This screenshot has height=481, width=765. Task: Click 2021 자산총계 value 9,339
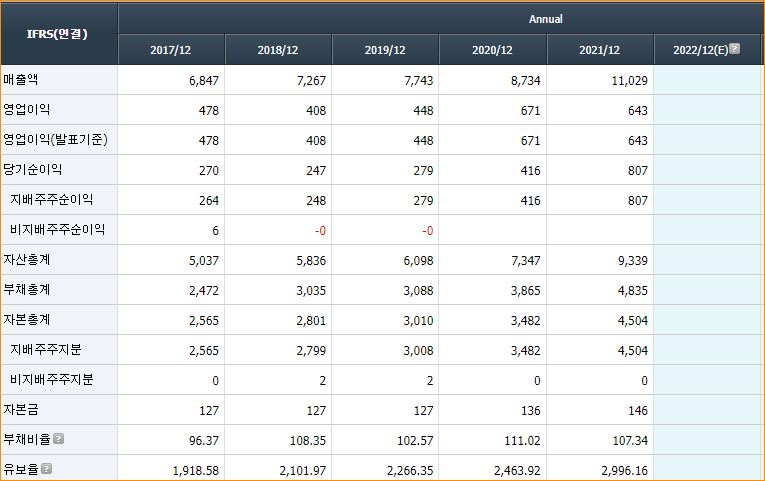[x=633, y=261]
